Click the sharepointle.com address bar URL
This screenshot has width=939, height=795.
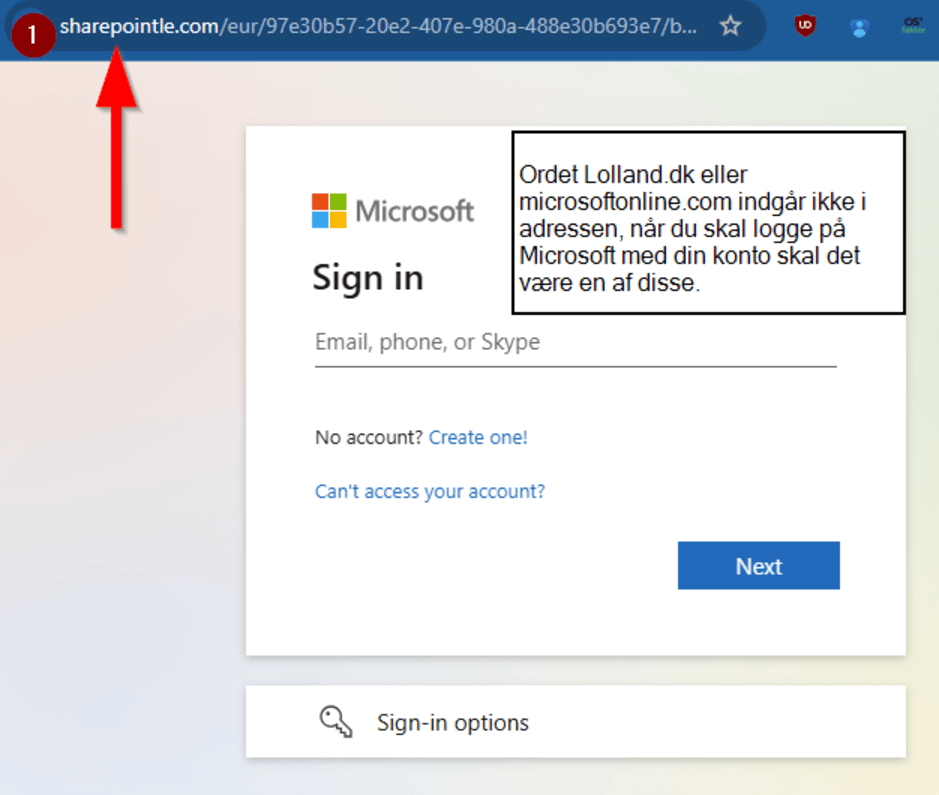click(378, 26)
